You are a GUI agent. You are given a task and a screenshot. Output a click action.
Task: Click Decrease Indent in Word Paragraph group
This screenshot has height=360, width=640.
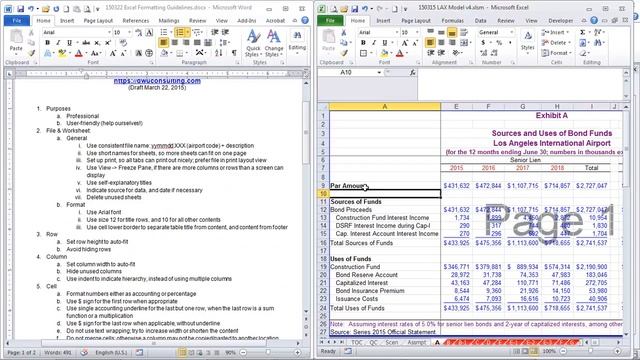click(x=214, y=32)
